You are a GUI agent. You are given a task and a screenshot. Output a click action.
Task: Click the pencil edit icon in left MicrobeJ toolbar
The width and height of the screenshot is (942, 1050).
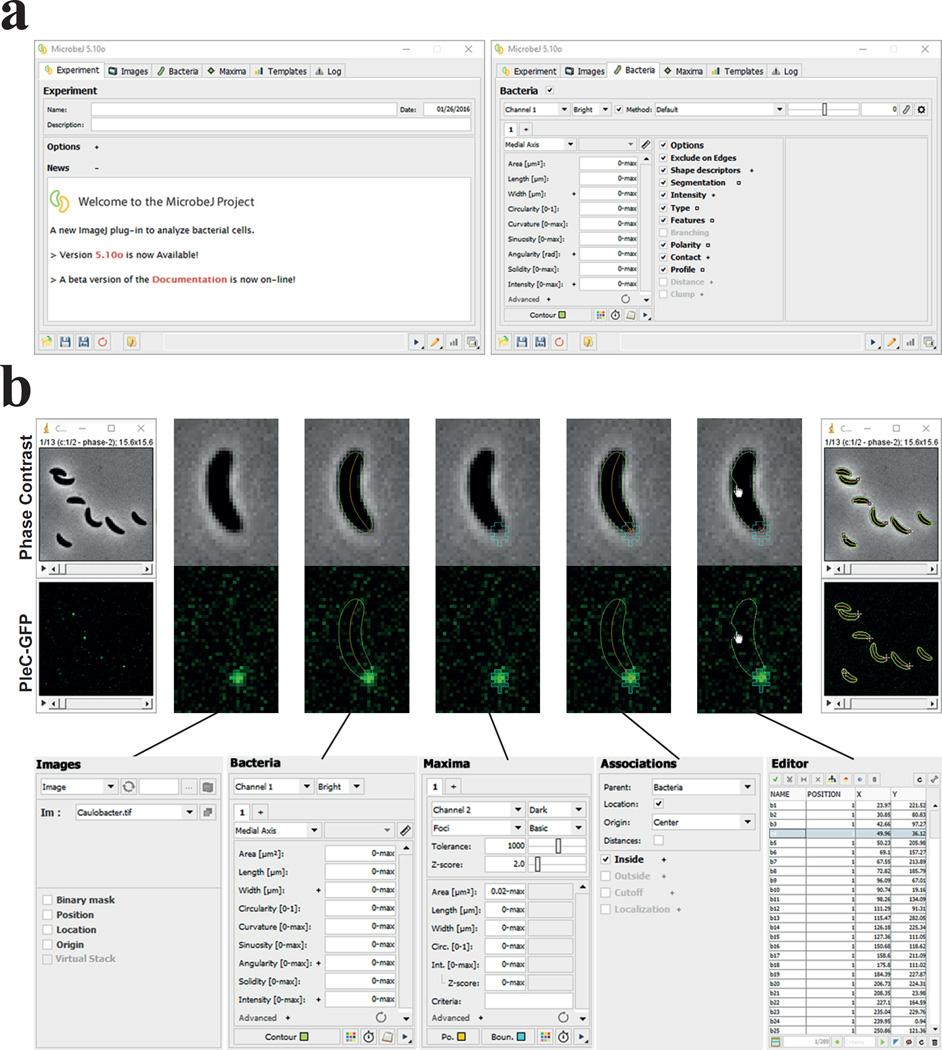[436, 342]
